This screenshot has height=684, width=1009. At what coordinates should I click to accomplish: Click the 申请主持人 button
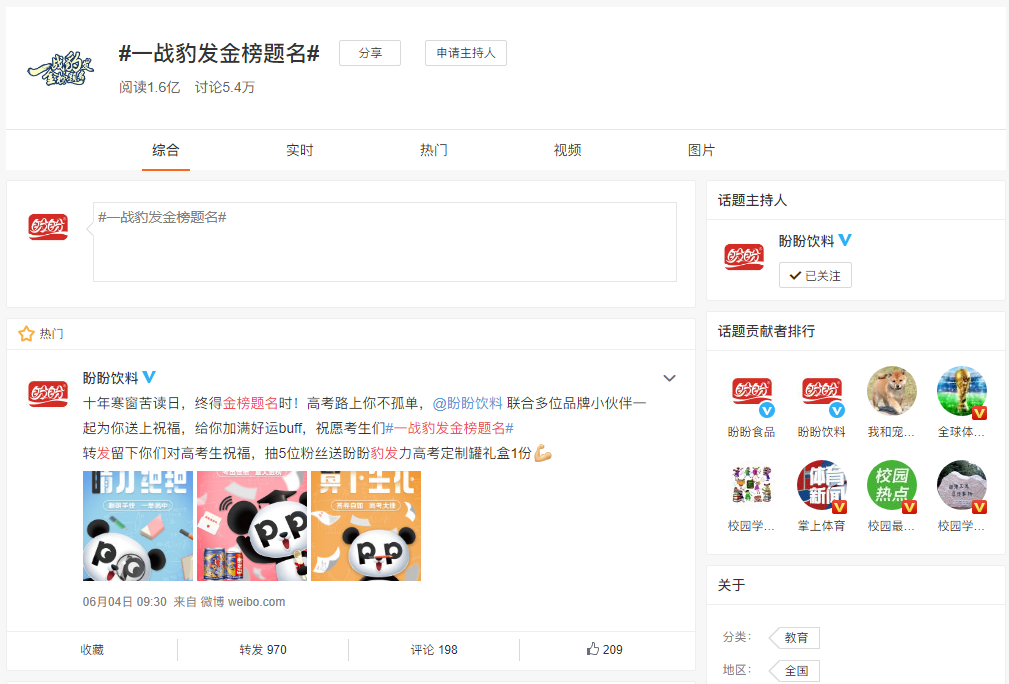point(466,53)
